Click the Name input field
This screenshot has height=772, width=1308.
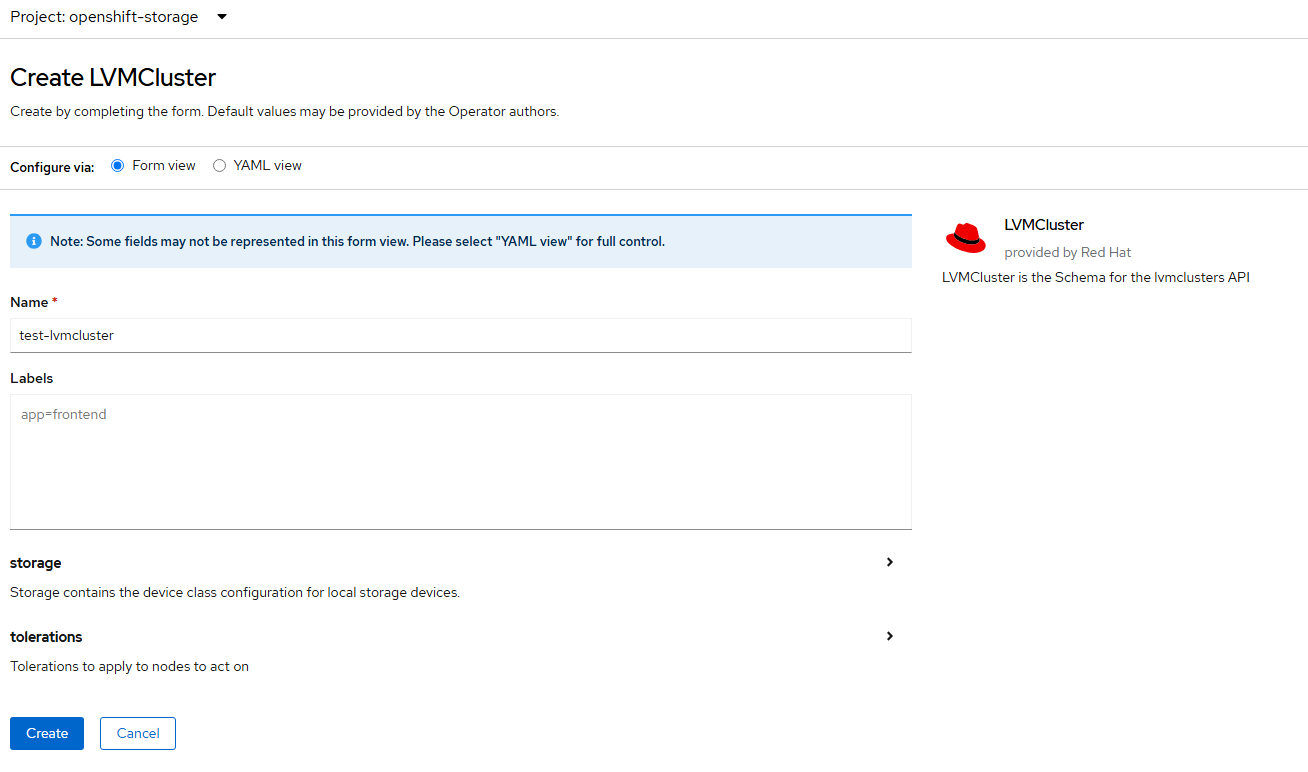pyautogui.click(x=461, y=335)
